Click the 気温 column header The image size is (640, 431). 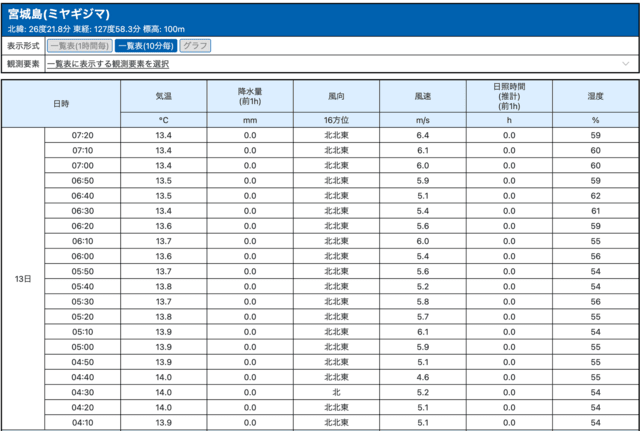coord(163,96)
